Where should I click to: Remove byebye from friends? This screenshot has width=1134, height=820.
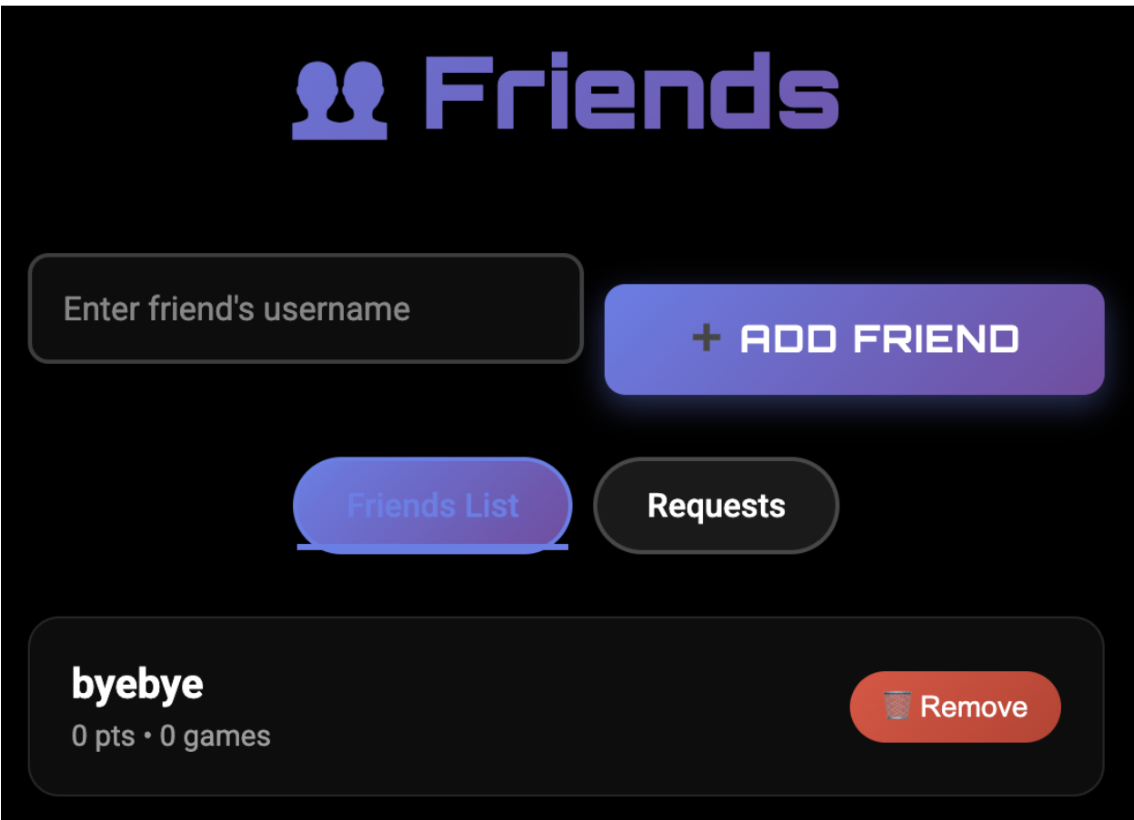pos(955,706)
